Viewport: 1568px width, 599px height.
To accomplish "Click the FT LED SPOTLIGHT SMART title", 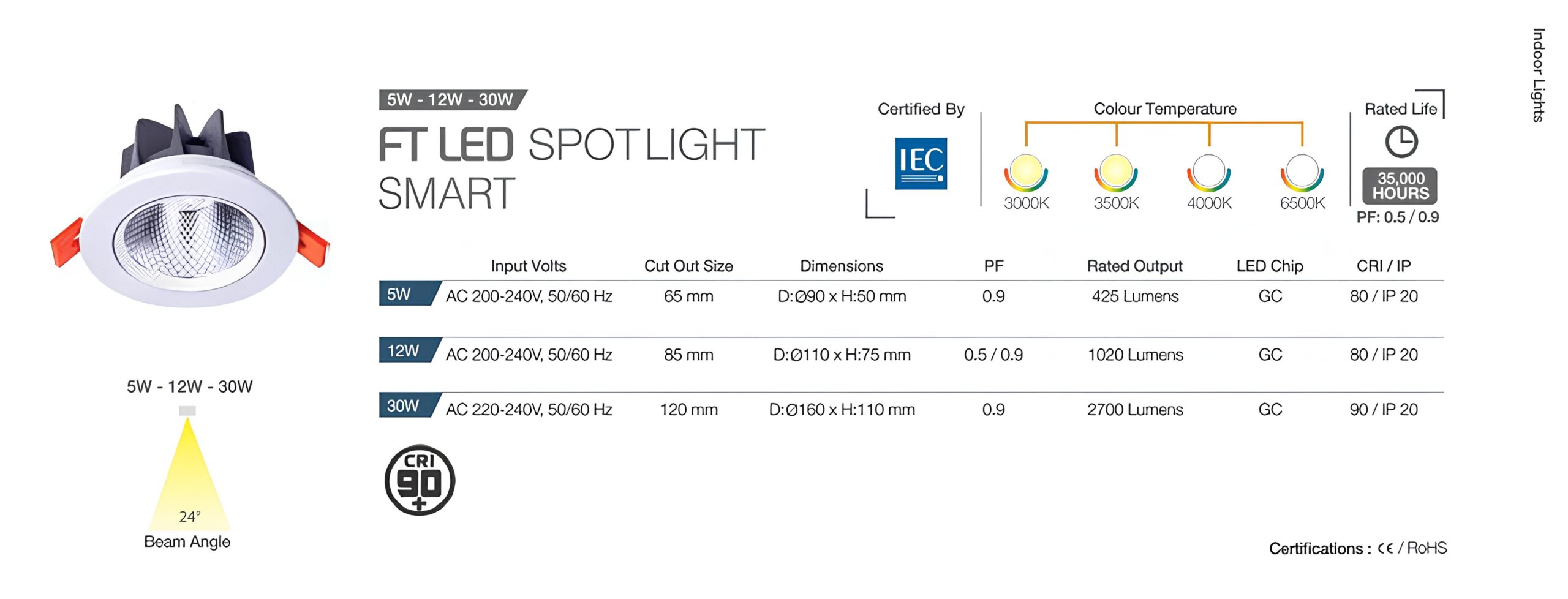I will coord(571,169).
